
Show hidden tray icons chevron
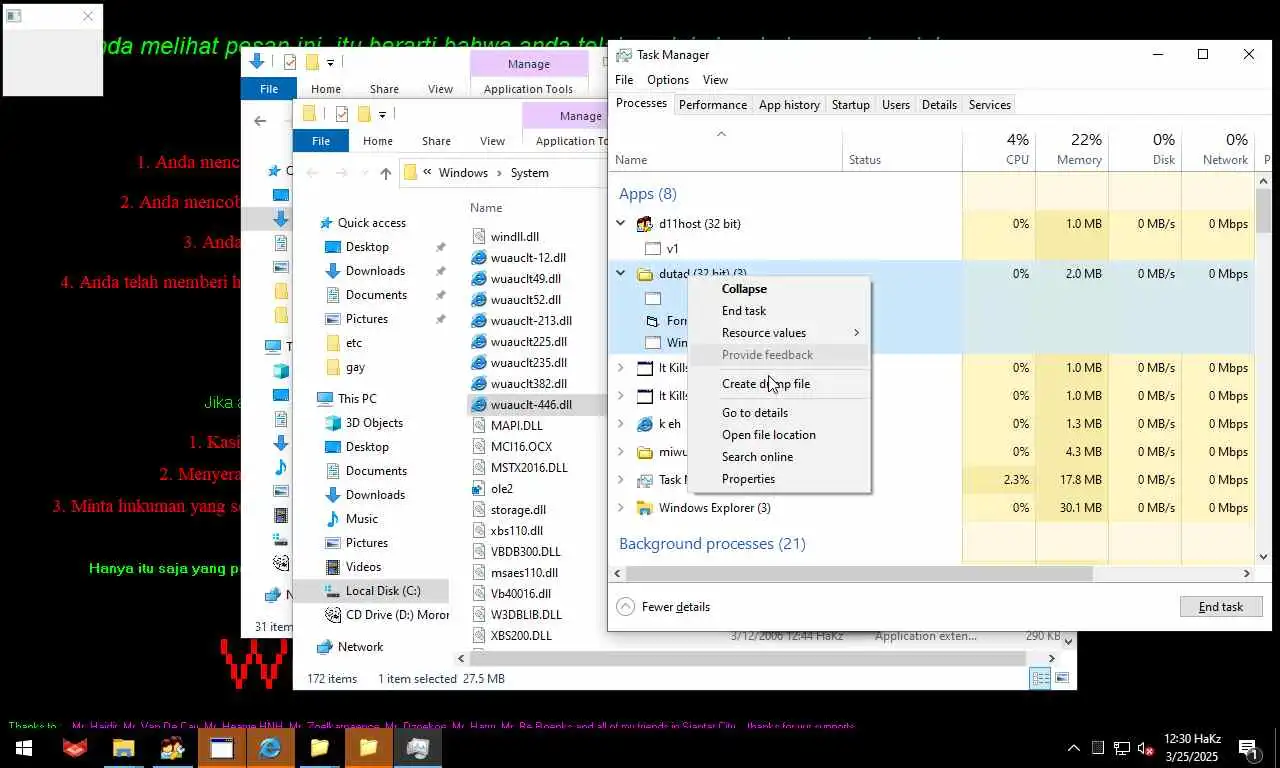point(1074,748)
